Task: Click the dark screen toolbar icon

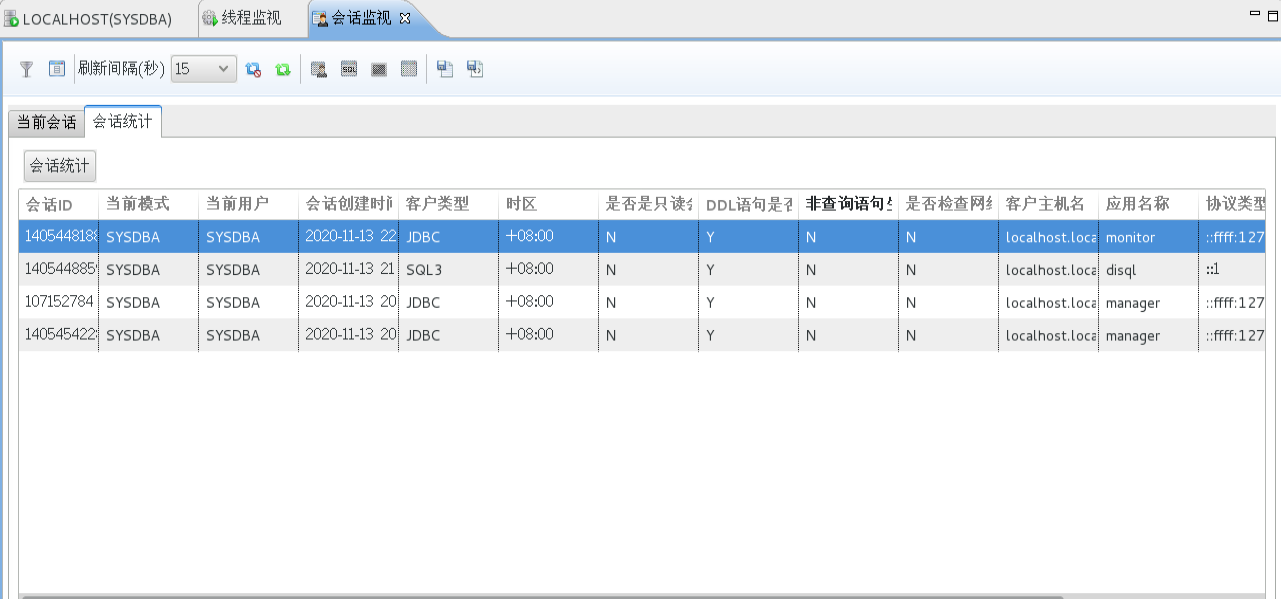Action: click(x=379, y=69)
